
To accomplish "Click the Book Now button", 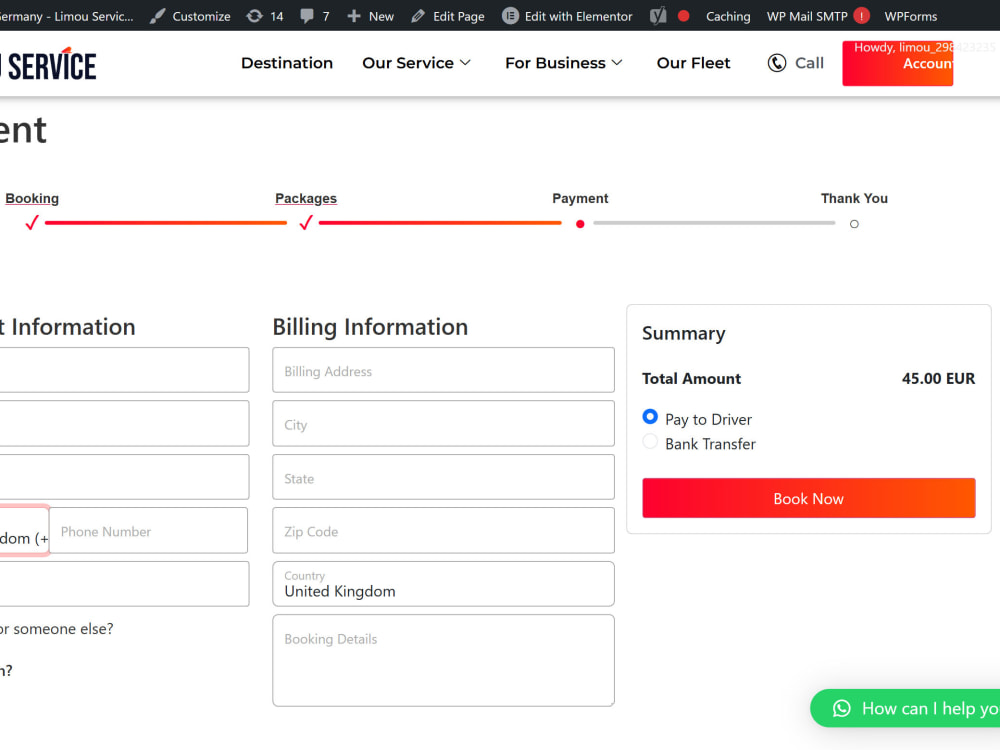I will (808, 497).
